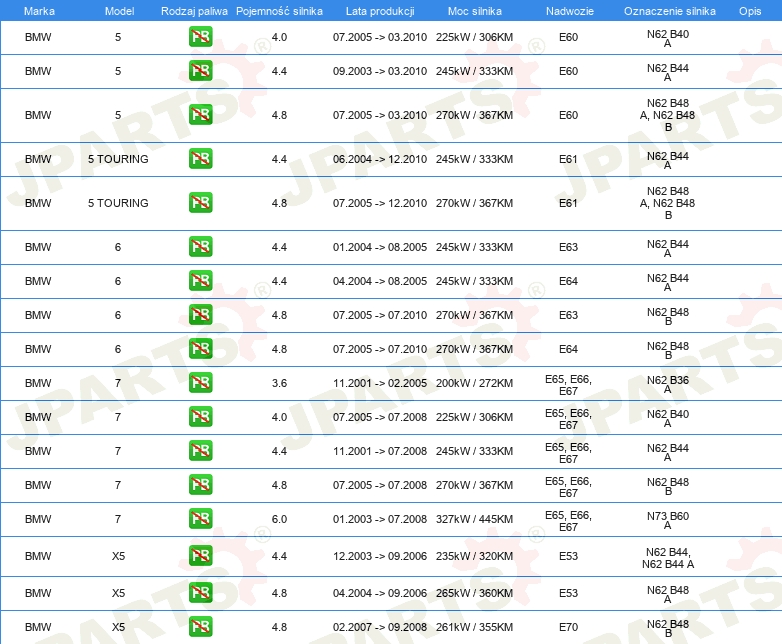
Task: Select the date range 09.2003 -> 03.2010
Action: click(380, 71)
